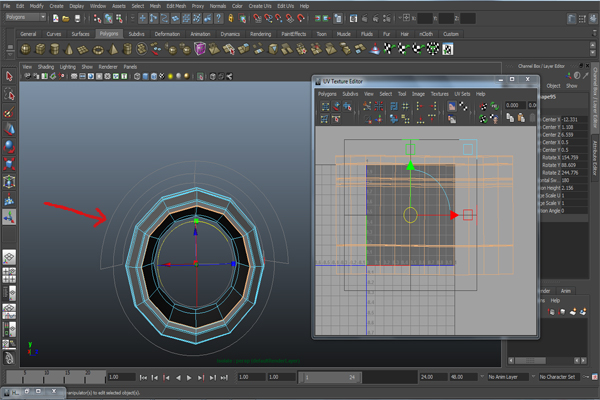600x400 pixels.
Task: Open the Create UVs menu
Action: (x=260, y=6)
